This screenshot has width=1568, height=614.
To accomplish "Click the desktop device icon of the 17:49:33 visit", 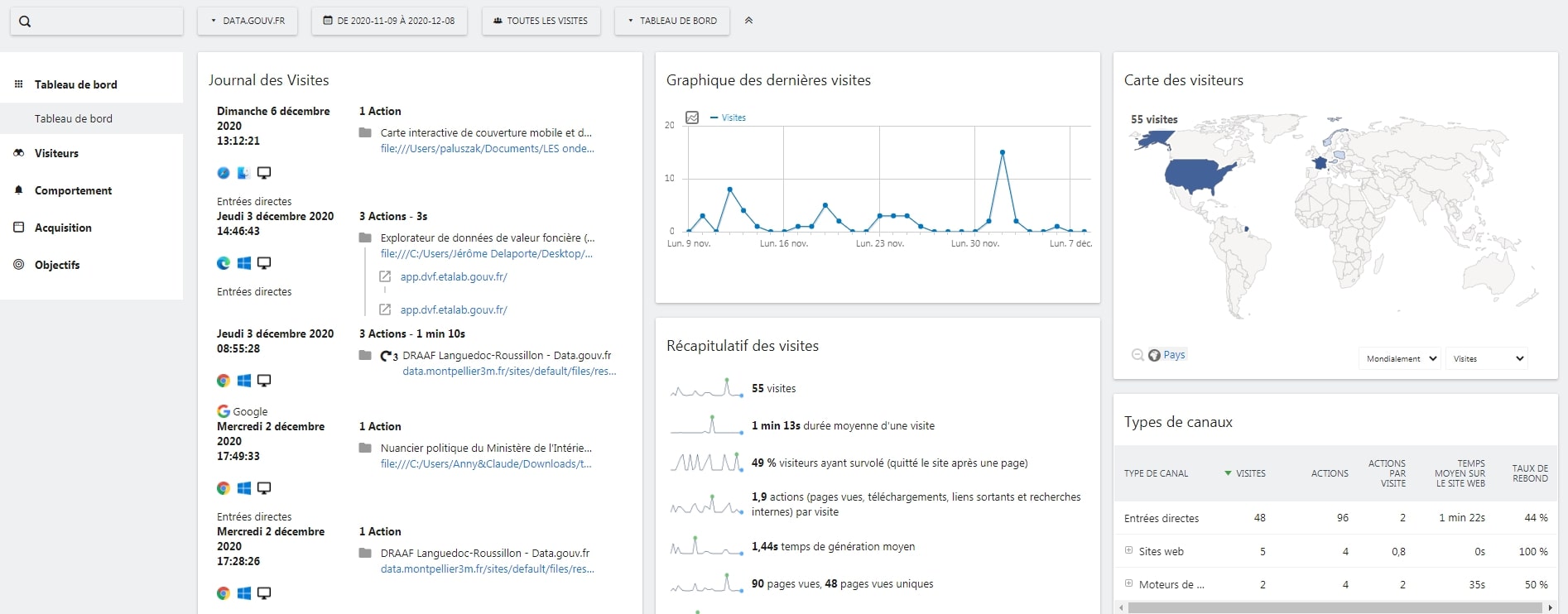I will [264, 488].
